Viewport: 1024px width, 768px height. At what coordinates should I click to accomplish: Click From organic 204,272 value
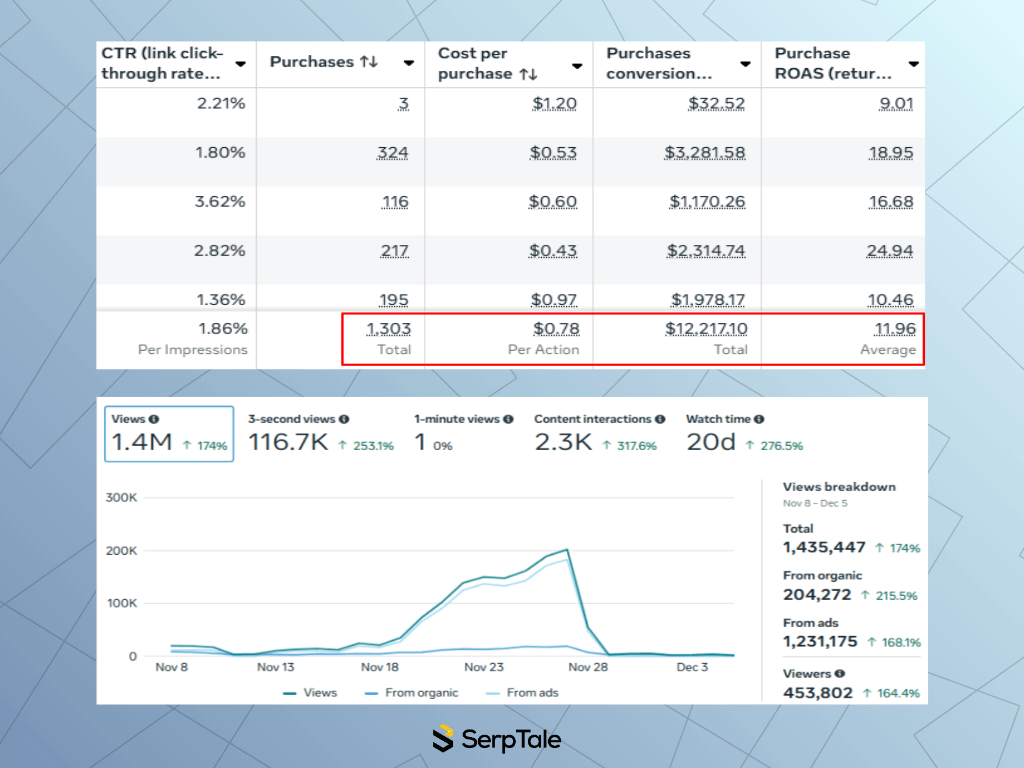(x=817, y=595)
